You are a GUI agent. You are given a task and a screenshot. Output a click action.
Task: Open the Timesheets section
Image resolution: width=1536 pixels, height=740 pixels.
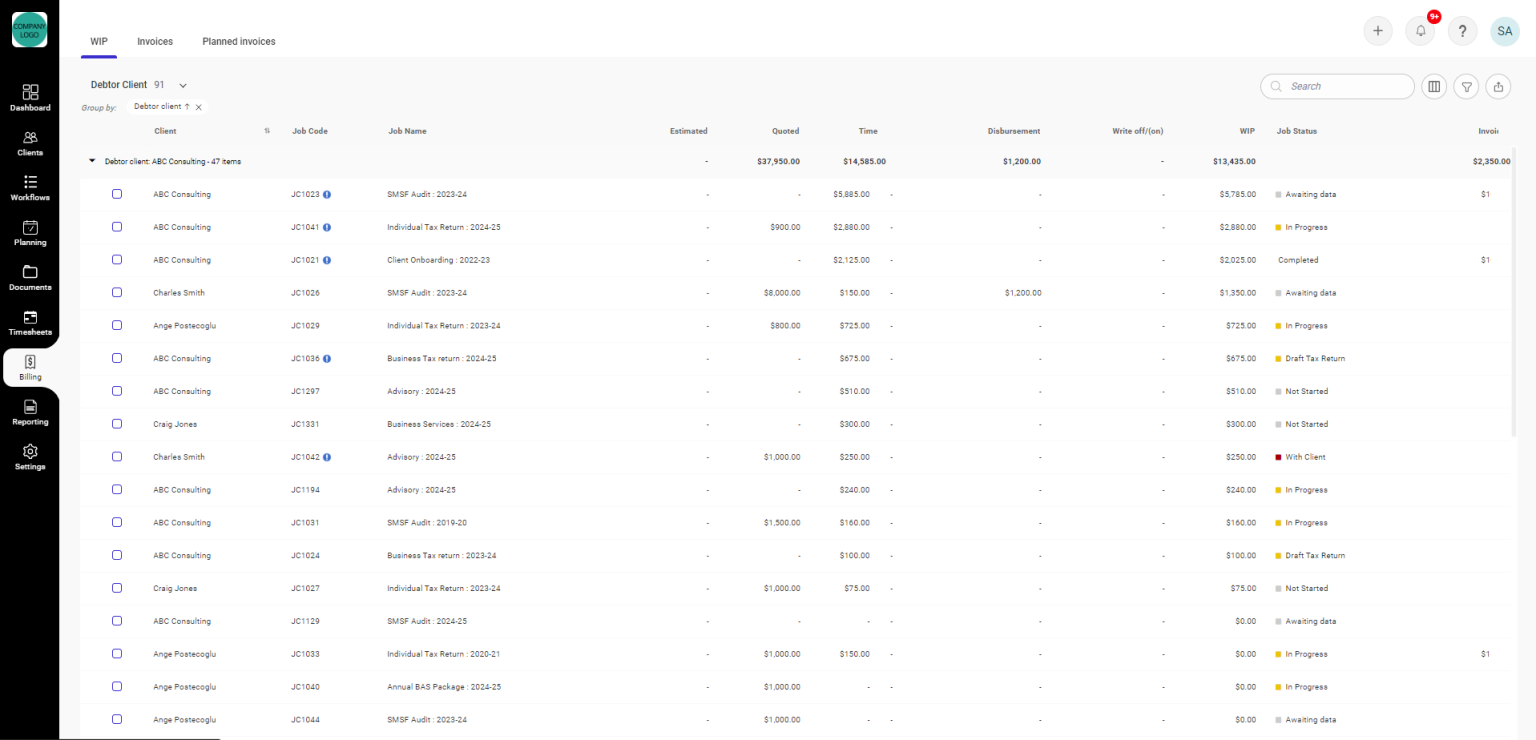coord(30,322)
